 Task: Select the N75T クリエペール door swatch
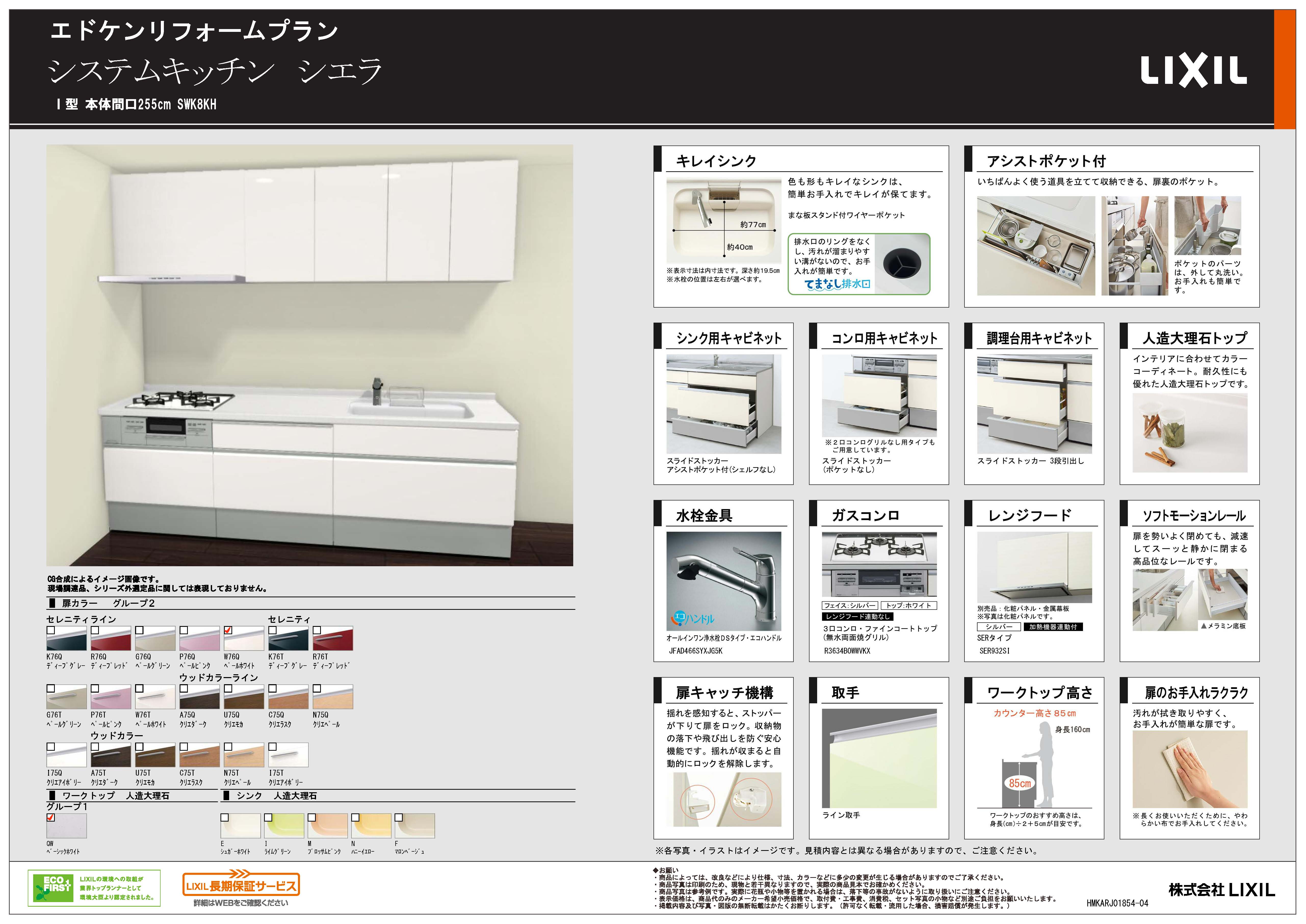244,755
